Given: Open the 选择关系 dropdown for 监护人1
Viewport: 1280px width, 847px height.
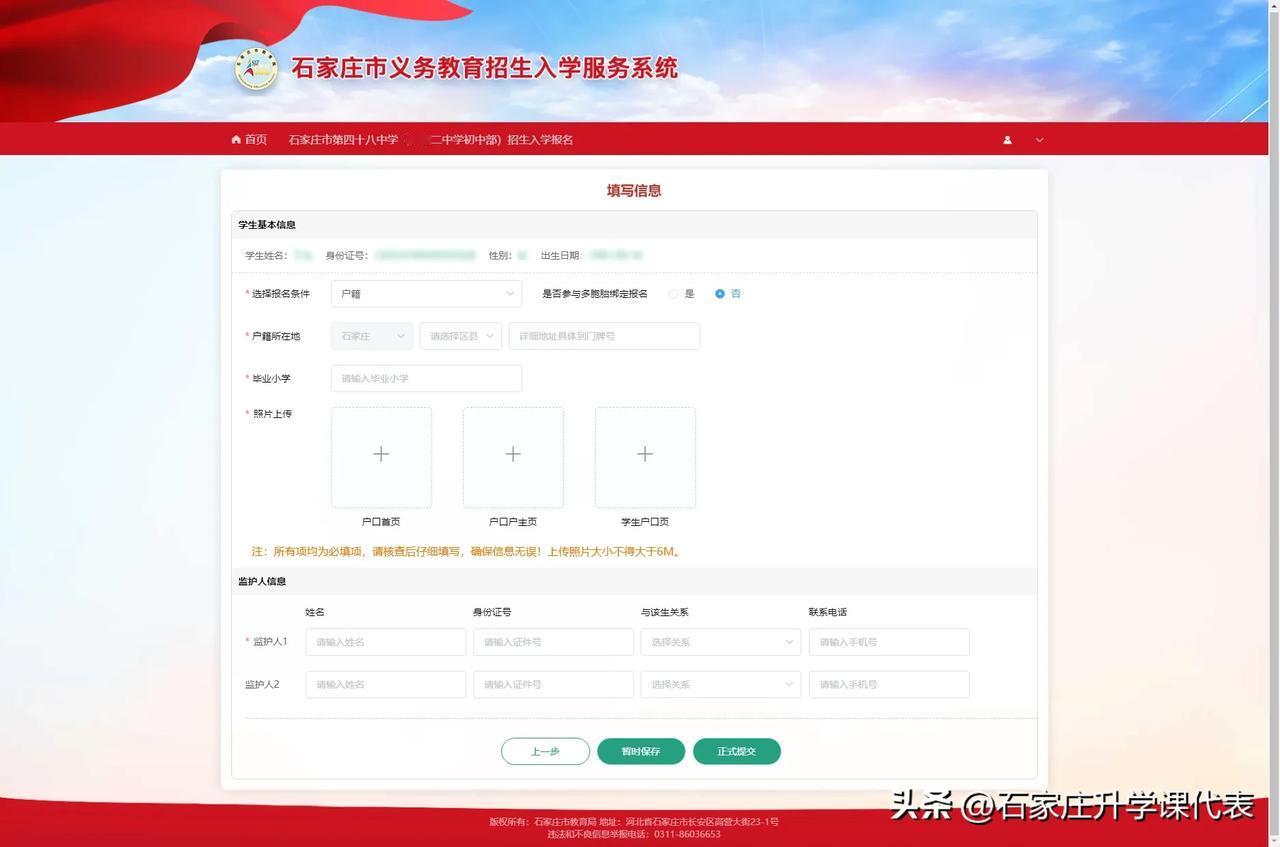Looking at the screenshot, I should click(x=720, y=641).
